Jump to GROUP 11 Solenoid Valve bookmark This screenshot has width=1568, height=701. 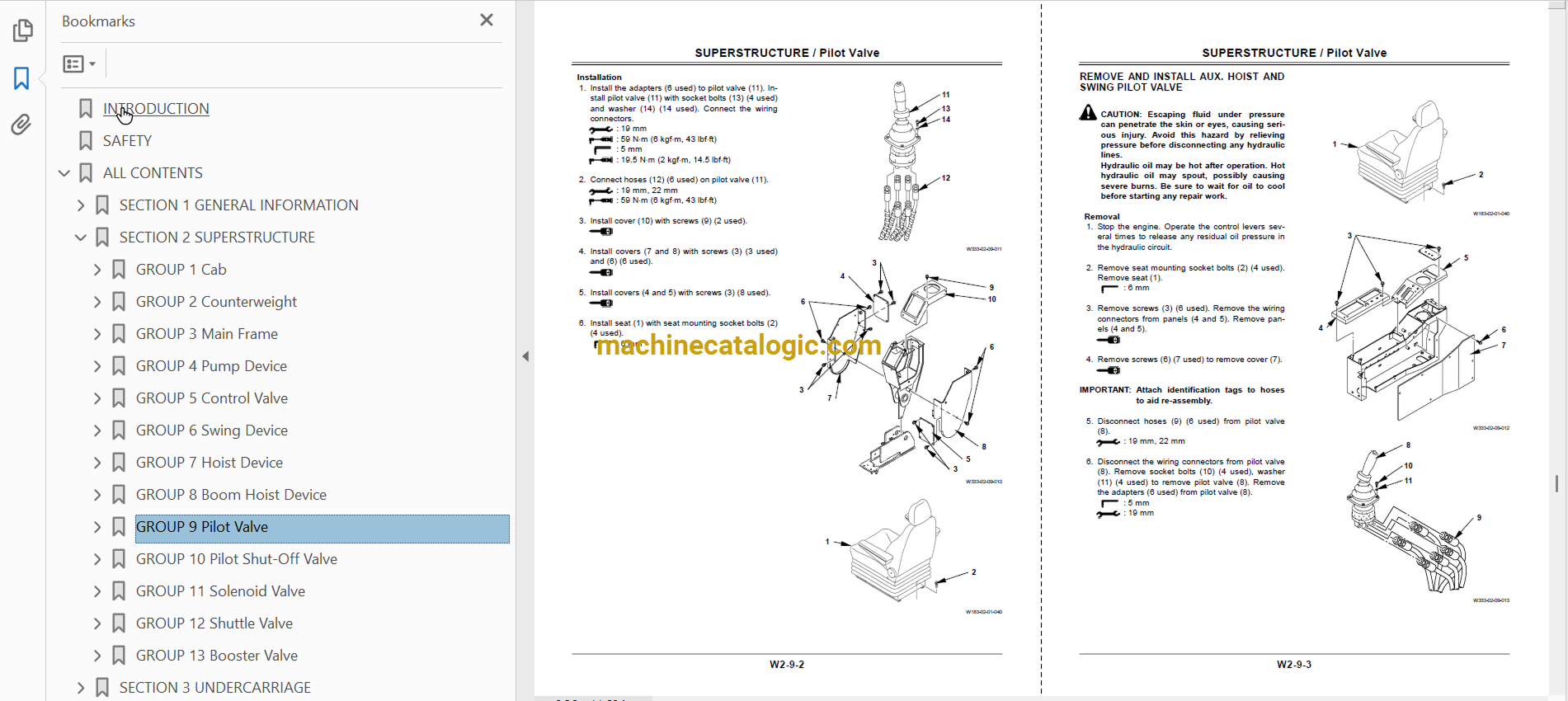220,591
